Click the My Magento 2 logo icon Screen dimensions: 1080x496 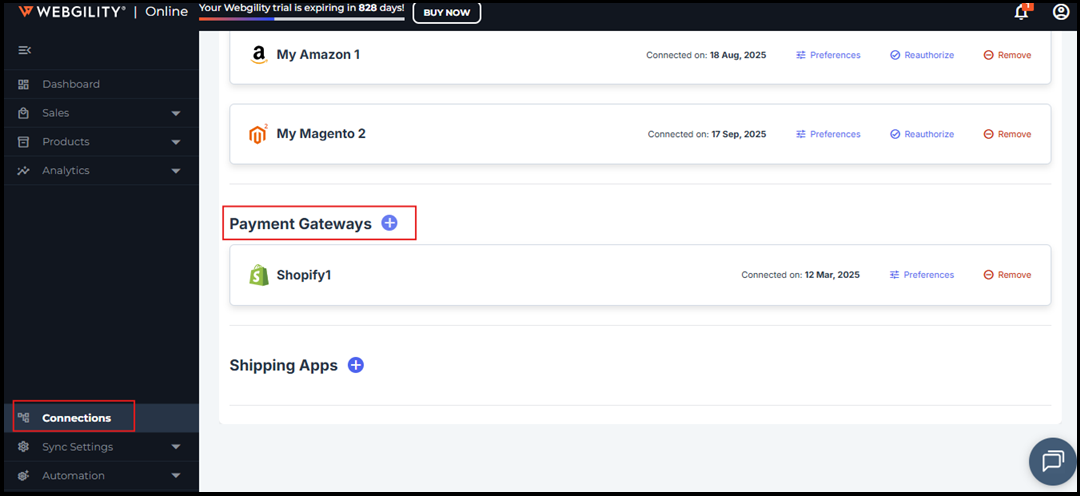tap(258, 134)
